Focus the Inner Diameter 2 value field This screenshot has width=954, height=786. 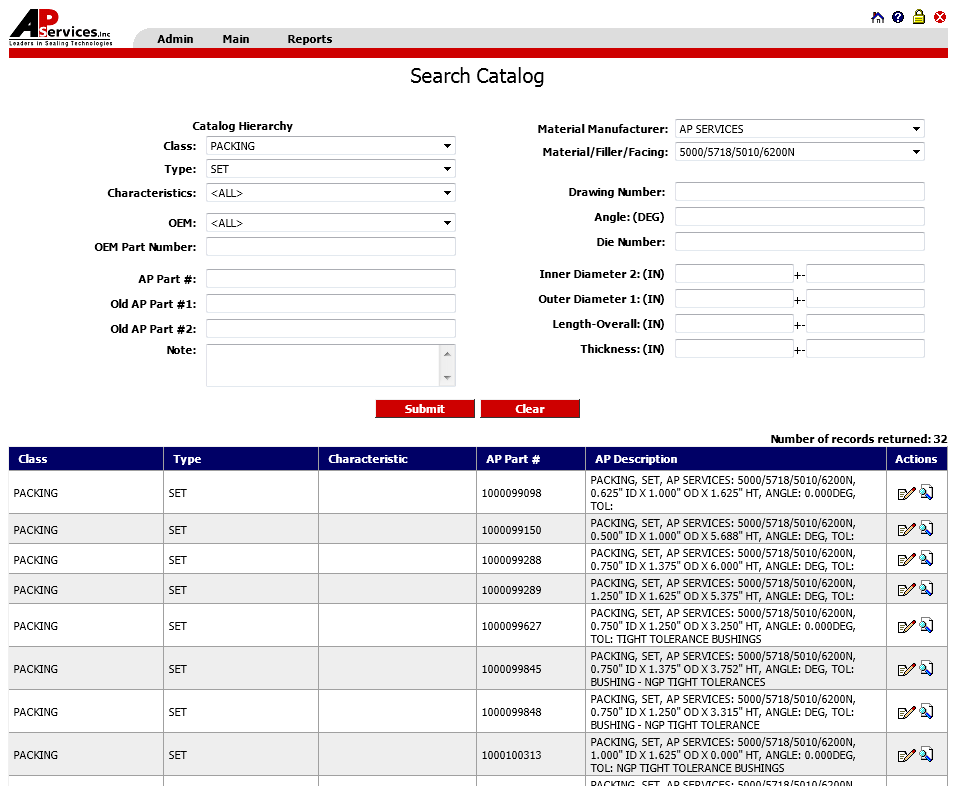734,274
